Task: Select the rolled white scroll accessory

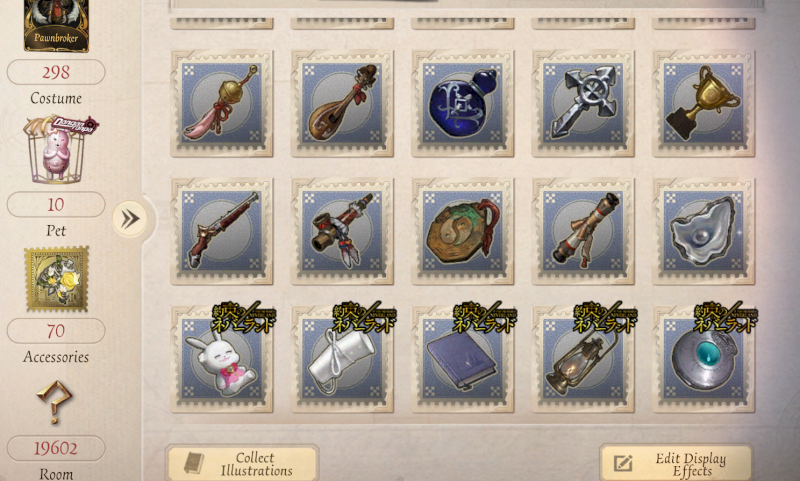Action: coord(342,359)
